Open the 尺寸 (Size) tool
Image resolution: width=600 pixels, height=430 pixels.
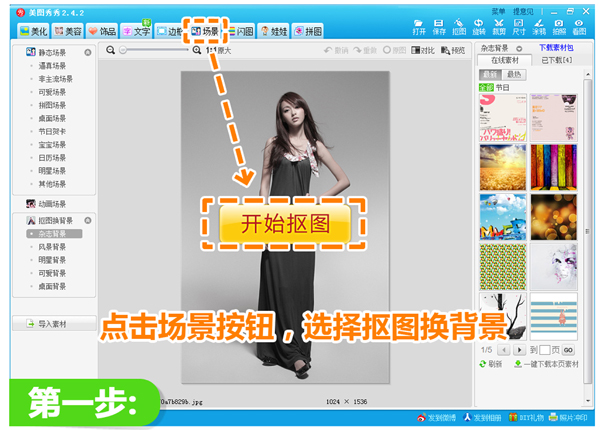point(520,26)
